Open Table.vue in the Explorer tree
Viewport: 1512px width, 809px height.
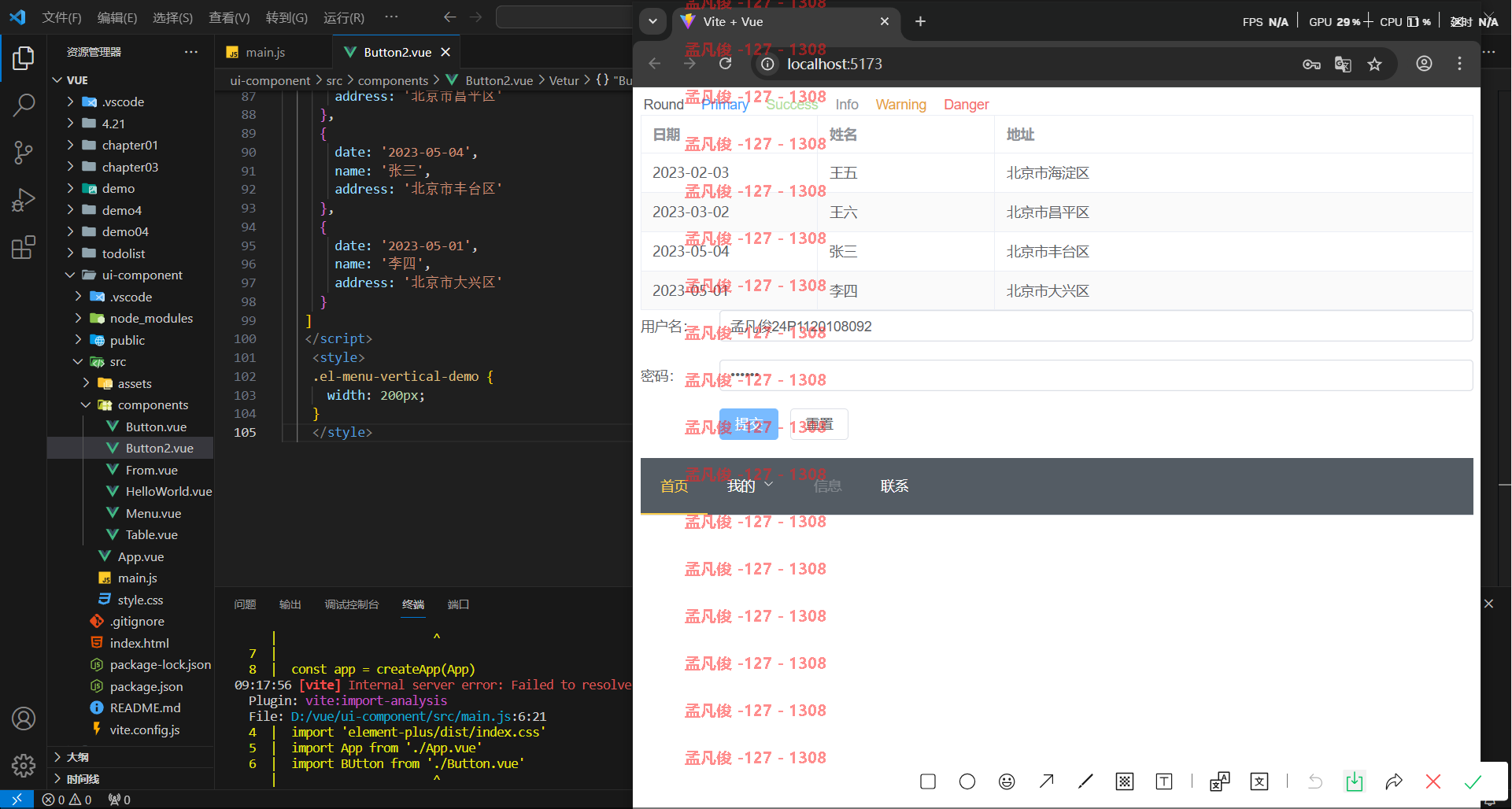click(151, 534)
